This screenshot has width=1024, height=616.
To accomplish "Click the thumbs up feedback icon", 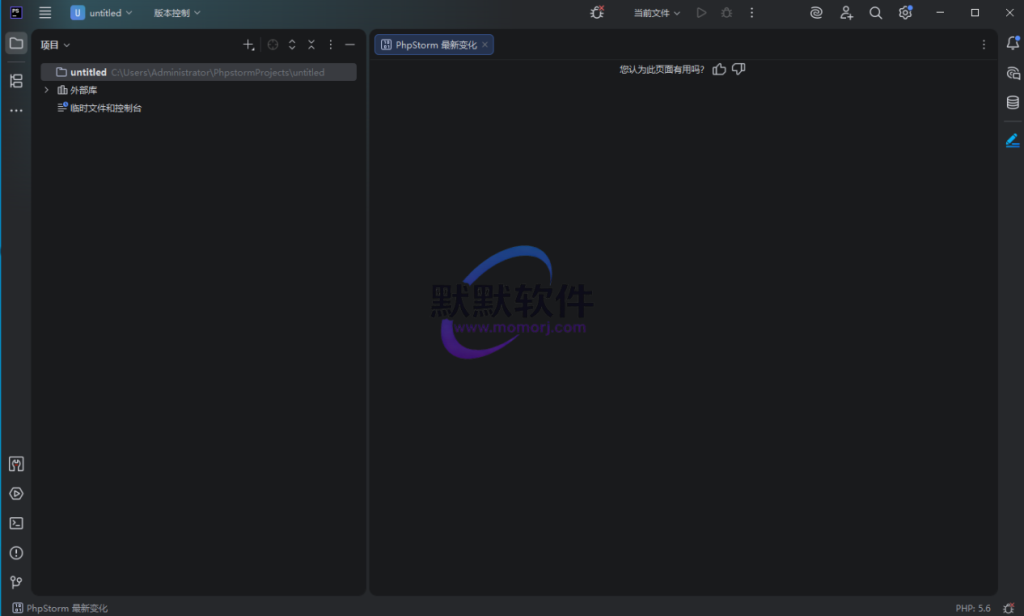I will coord(719,69).
